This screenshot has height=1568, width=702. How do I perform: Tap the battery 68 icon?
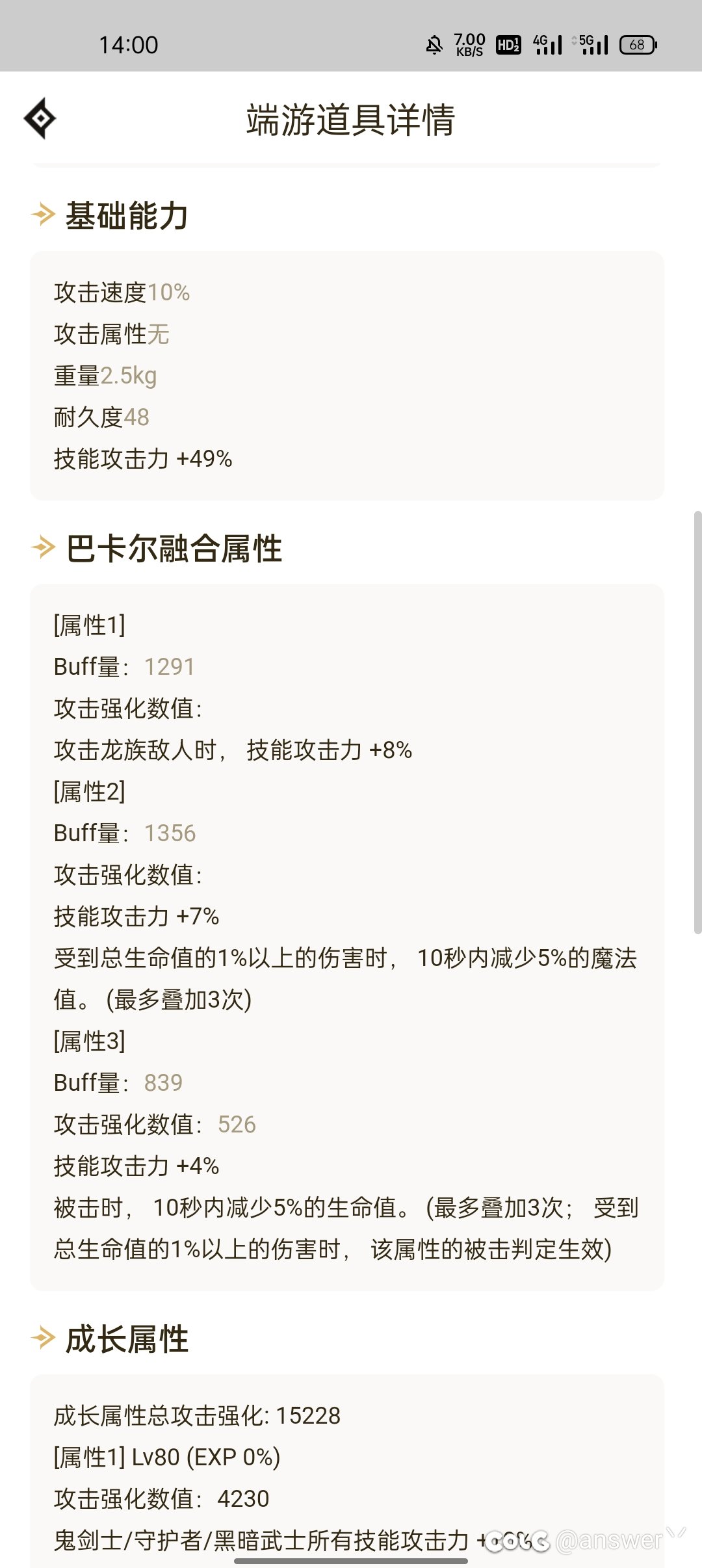point(638,45)
